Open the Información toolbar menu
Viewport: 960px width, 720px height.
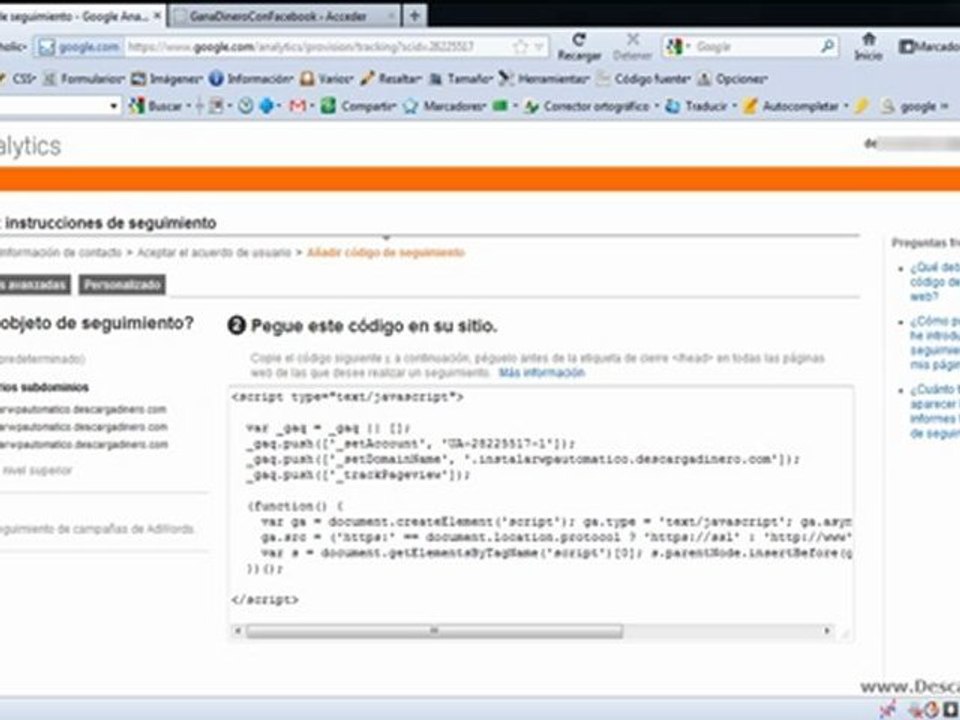click(251, 79)
